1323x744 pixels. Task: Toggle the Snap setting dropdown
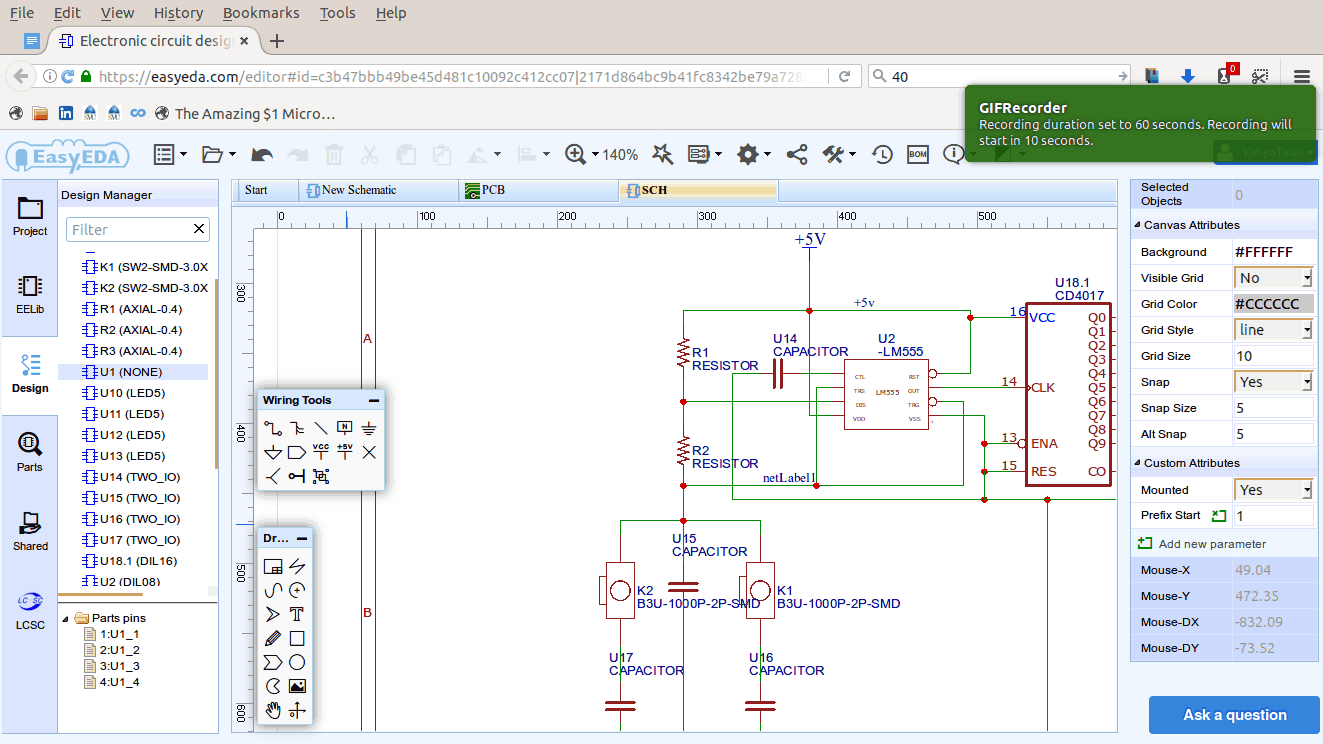point(1272,381)
